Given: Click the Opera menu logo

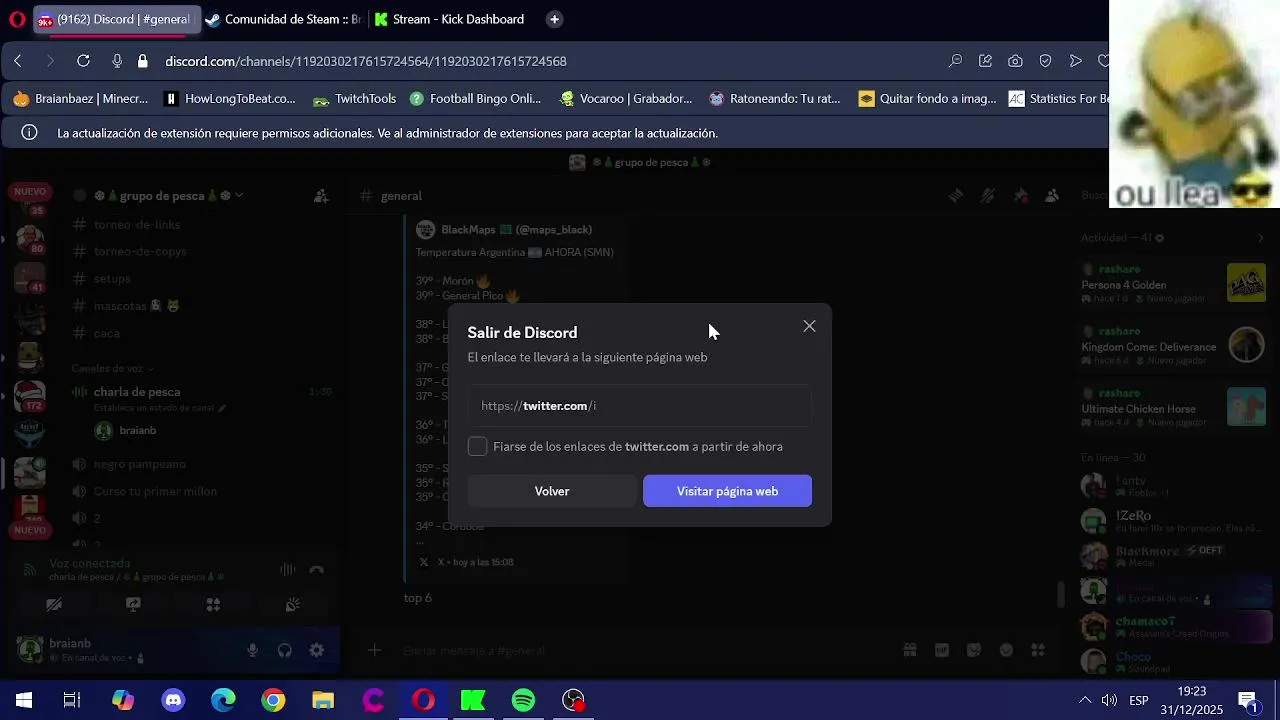Looking at the screenshot, I should click(x=16, y=19).
